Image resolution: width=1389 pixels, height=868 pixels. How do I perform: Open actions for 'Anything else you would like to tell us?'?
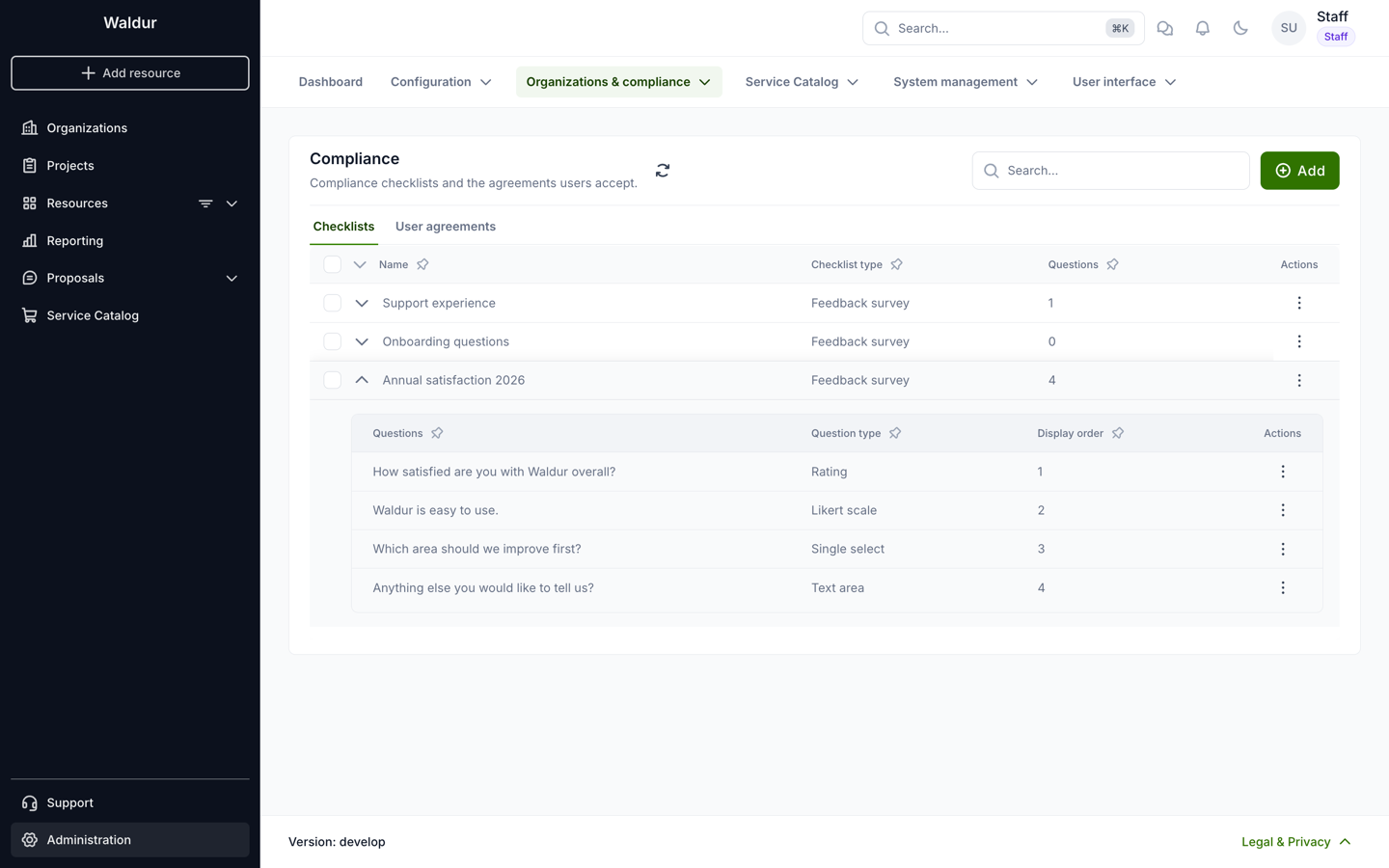[x=1283, y=587]
